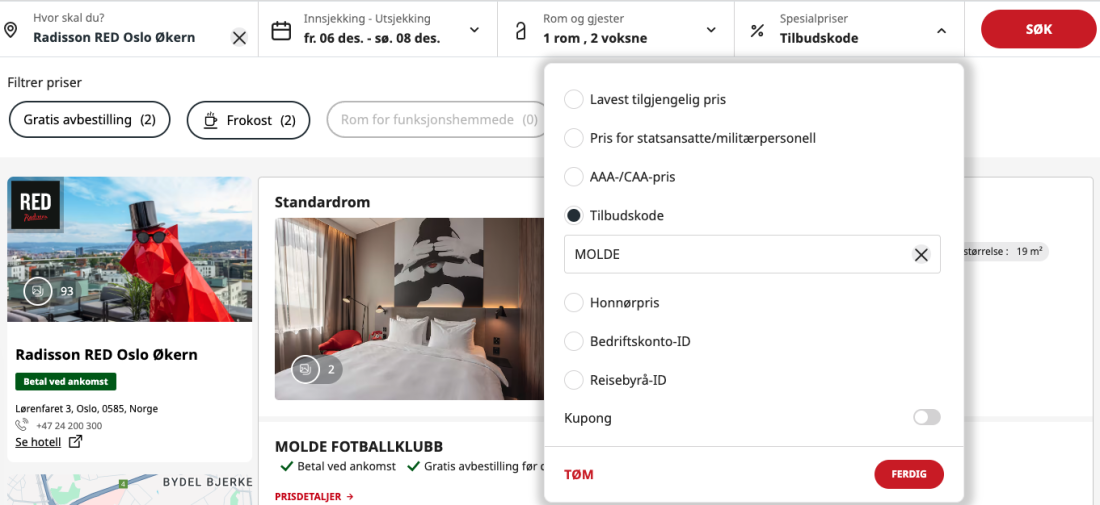Select the Tilbudskode radio button
Viewport: 1100px width, 505px height.
tap(574, 215)
